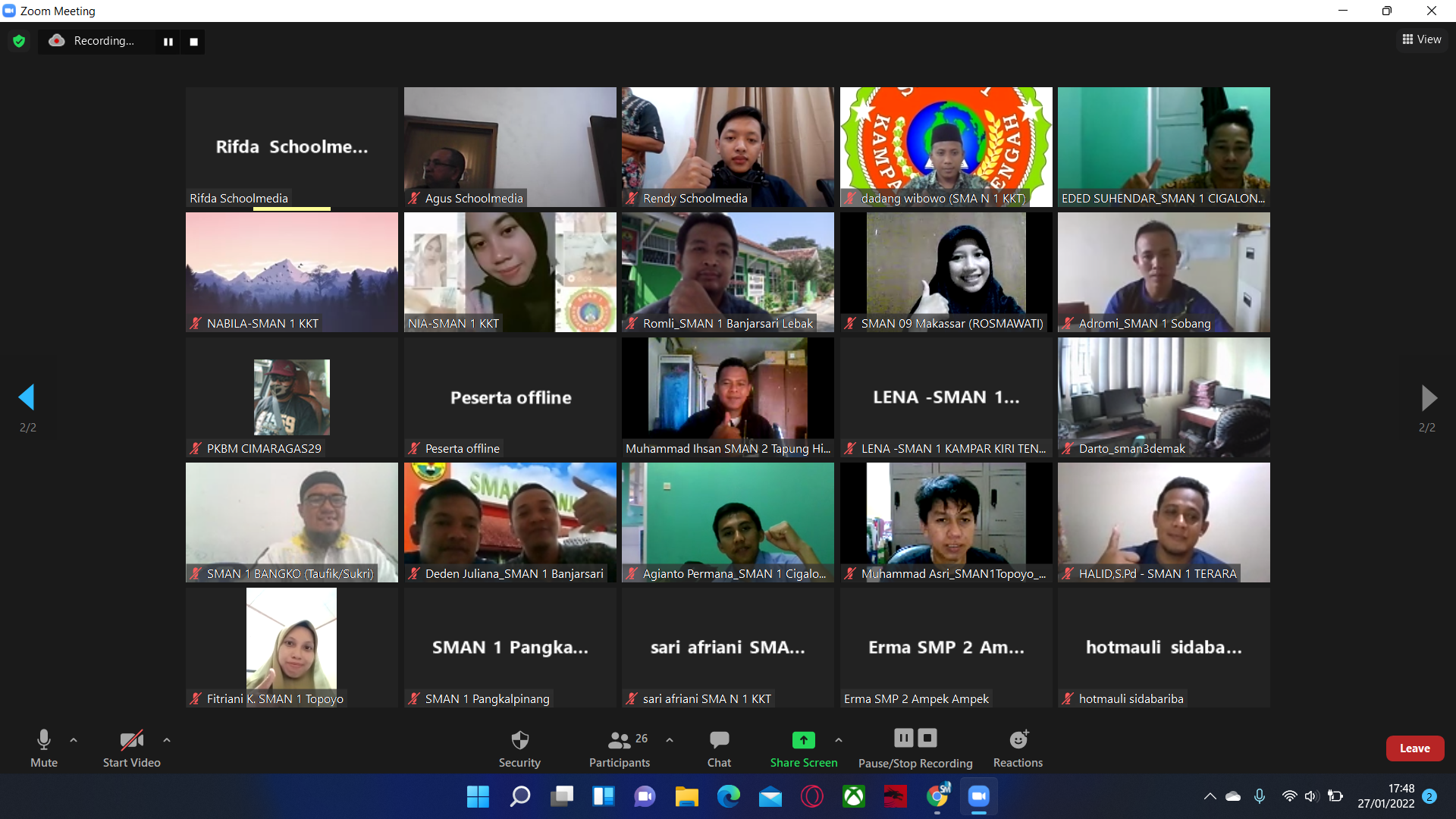Open the Reactions menu
Image resolution: width=1456 pixels, height=819 pixels.
pyautogui.click(x=1018, y=748)
